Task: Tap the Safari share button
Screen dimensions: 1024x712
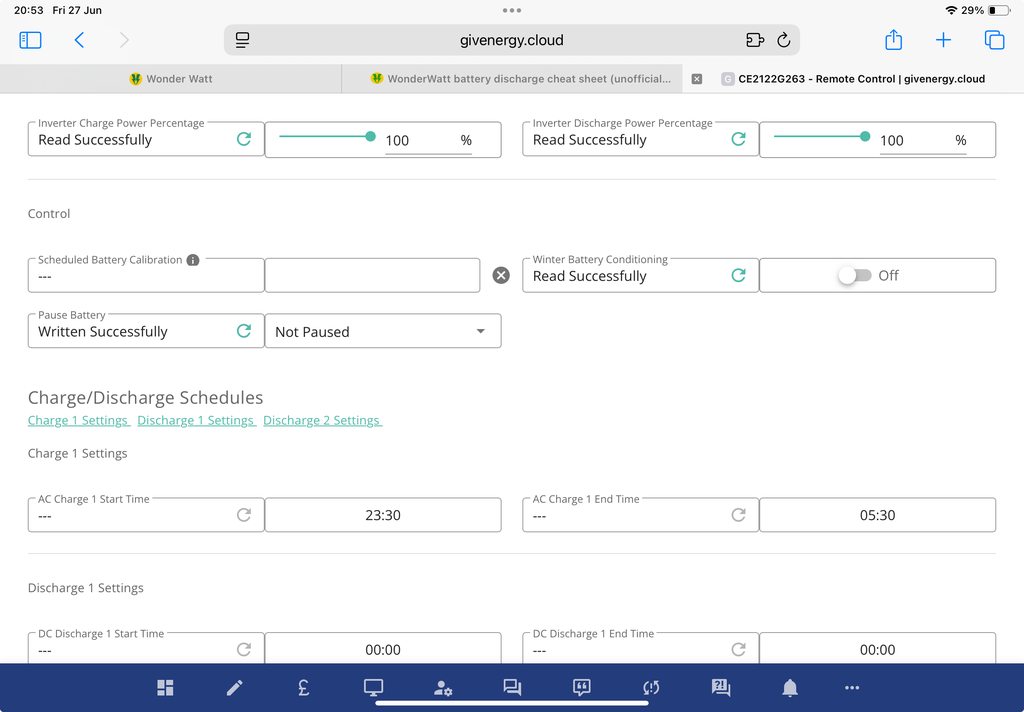Action: 893,40
